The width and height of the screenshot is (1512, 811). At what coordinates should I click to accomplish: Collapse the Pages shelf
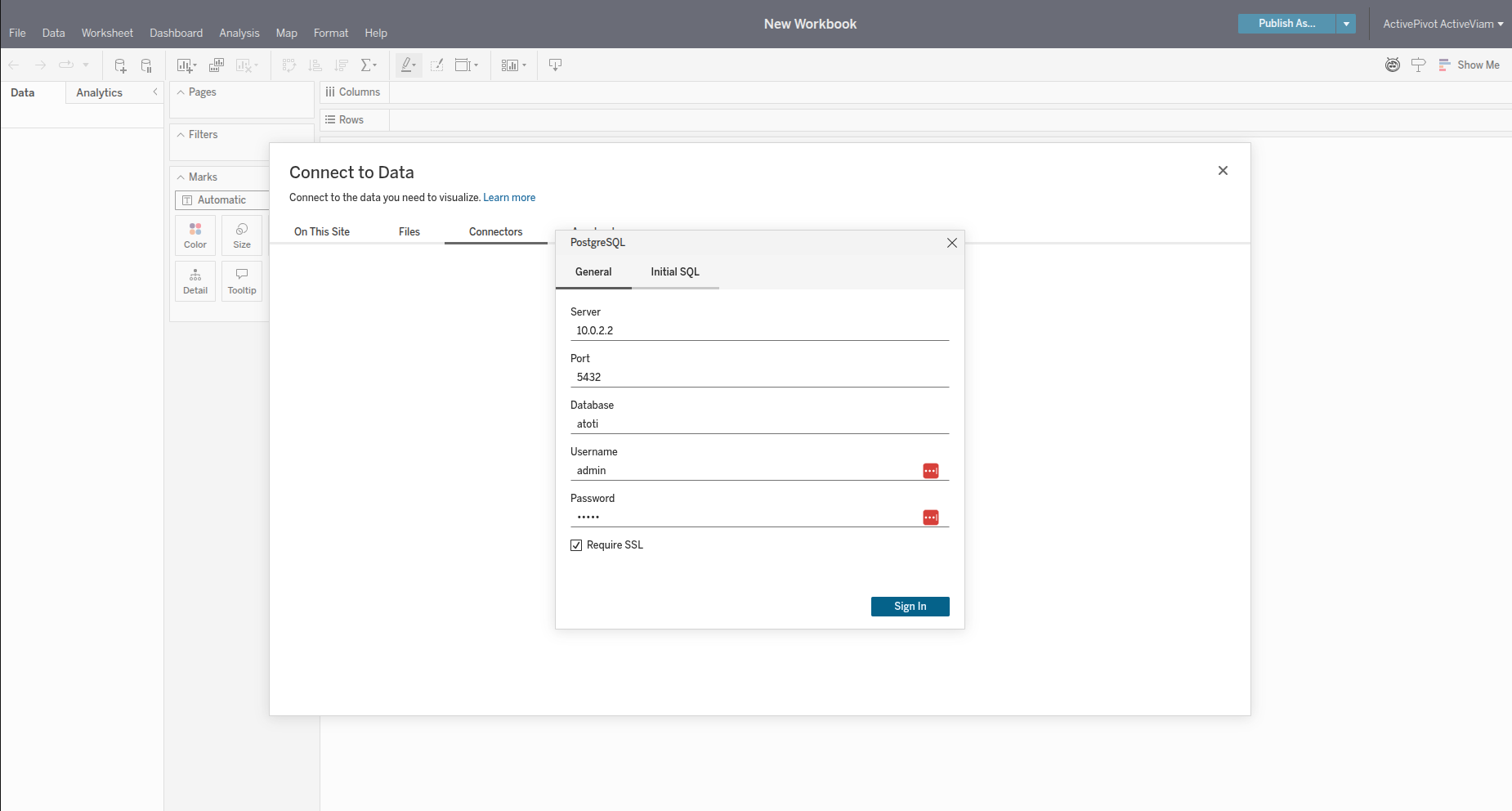click(181, 92)
